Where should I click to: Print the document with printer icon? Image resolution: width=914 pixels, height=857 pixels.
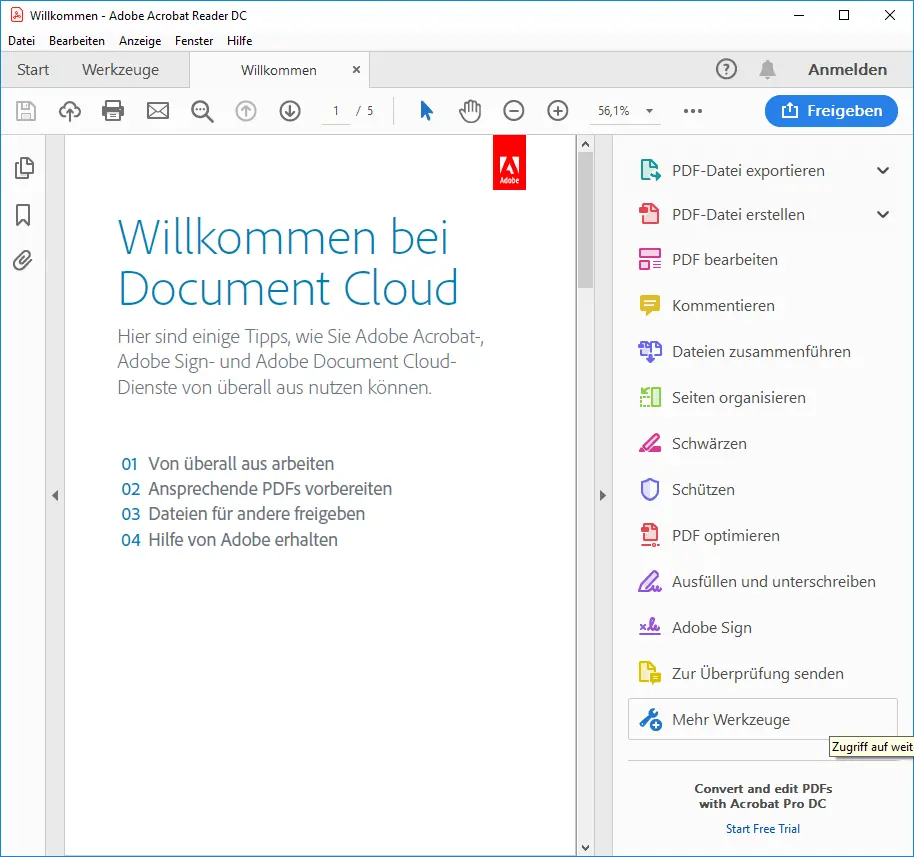pyautogui.click(x=113, y=111)
